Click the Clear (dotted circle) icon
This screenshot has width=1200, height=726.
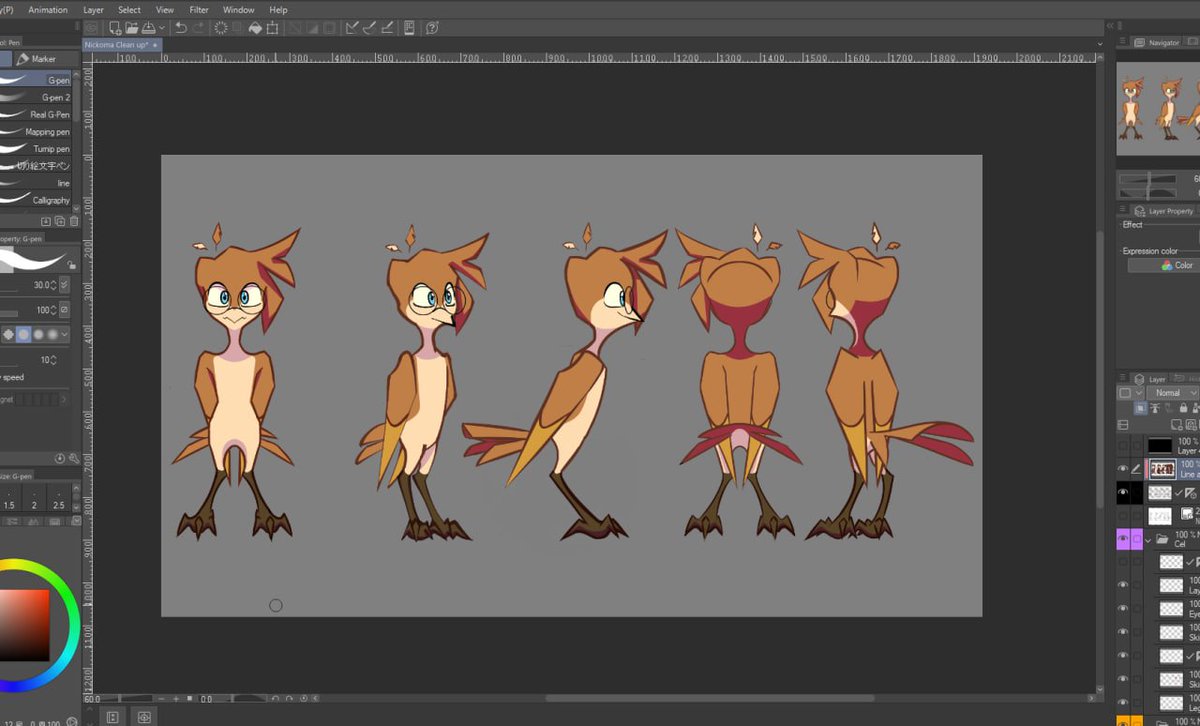pos(220,28)
